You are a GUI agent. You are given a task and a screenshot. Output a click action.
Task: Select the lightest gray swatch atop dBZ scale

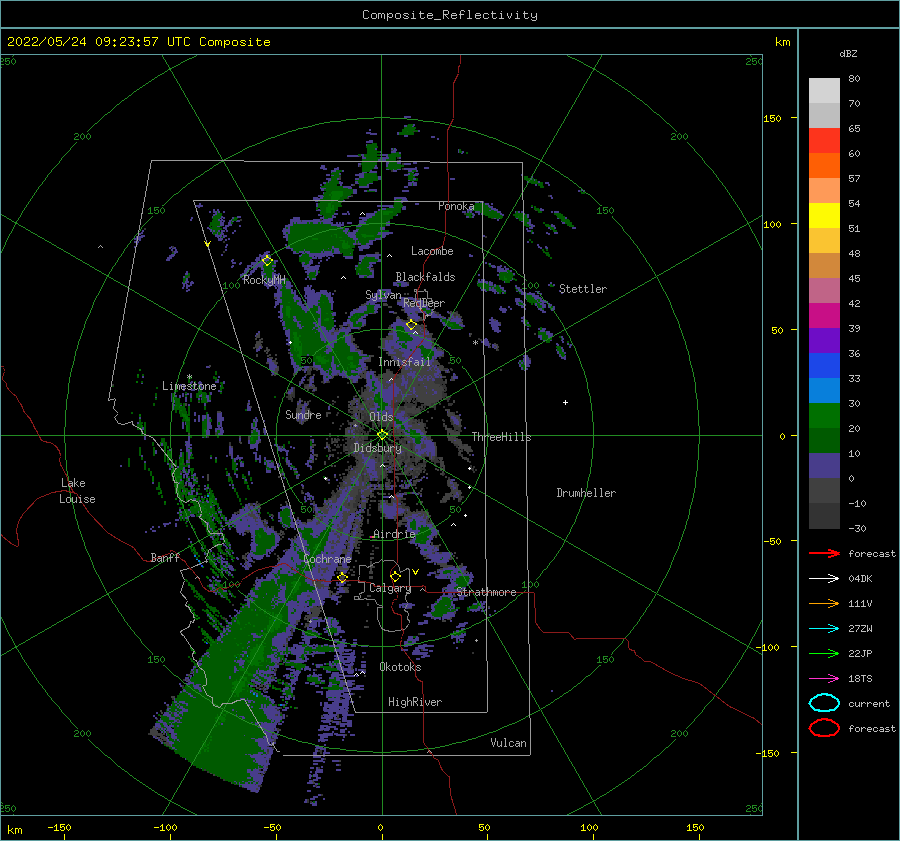824,91
